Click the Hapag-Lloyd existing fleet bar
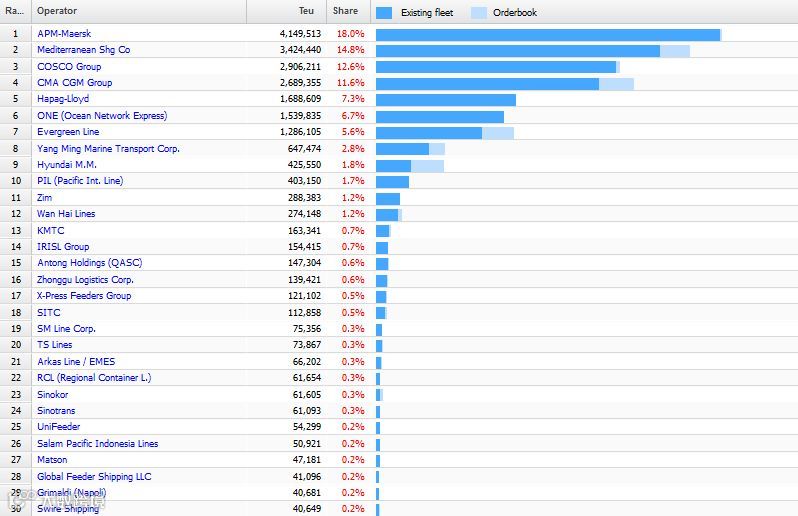 [x=446, y=100]
